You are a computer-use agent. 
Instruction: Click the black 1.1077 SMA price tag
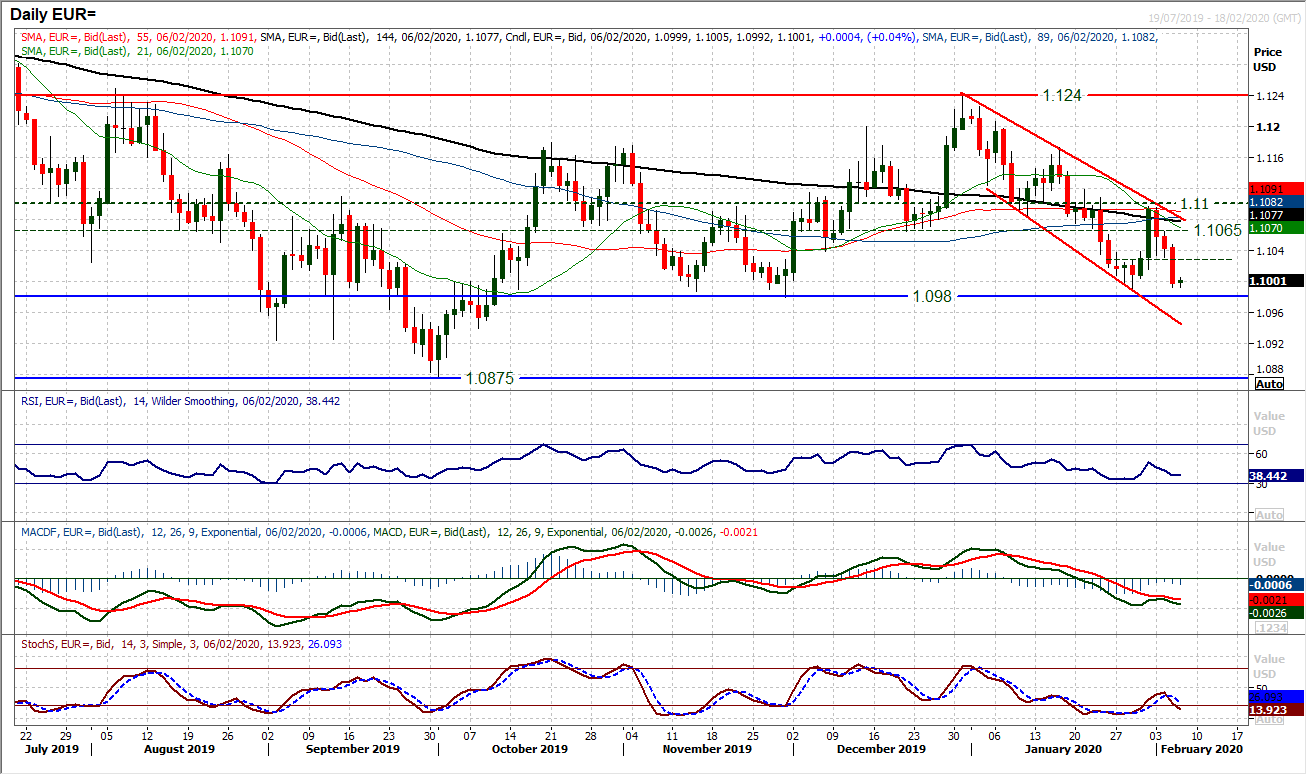coord(1275,215)
